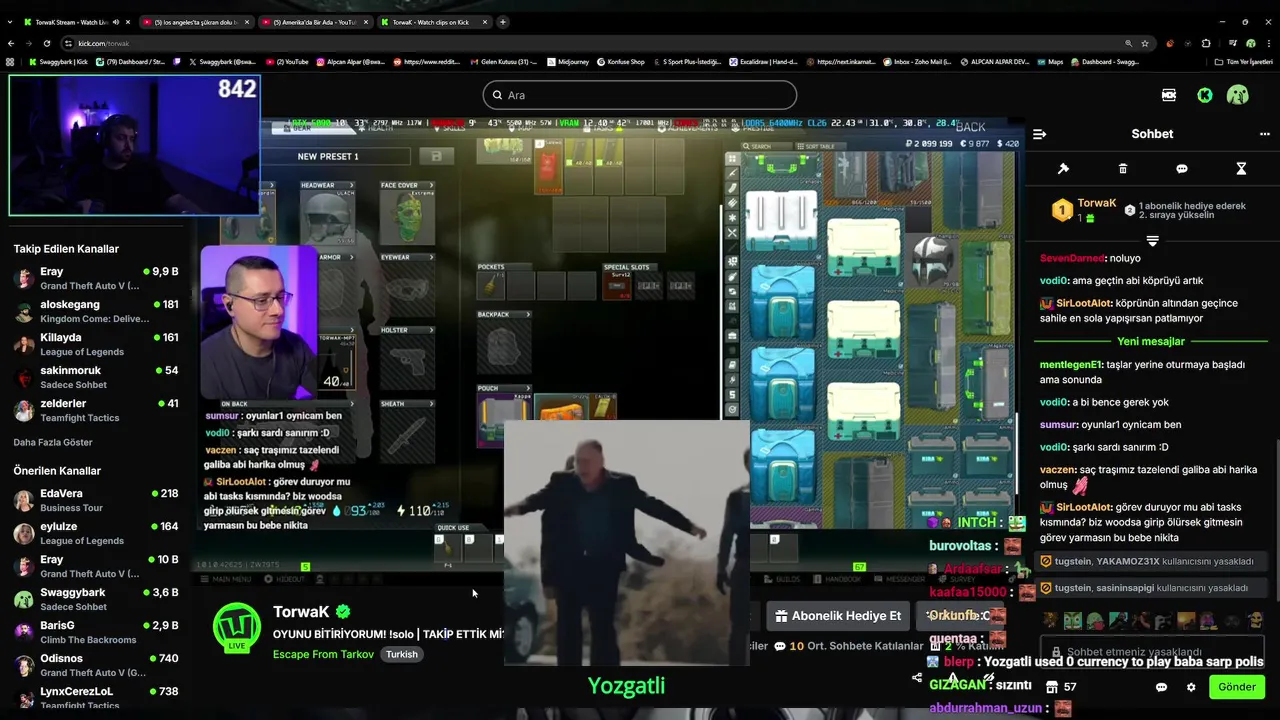Open the Chrome apps grid icon
This screenshot has height=720, width=1280.
pos(10,62)
